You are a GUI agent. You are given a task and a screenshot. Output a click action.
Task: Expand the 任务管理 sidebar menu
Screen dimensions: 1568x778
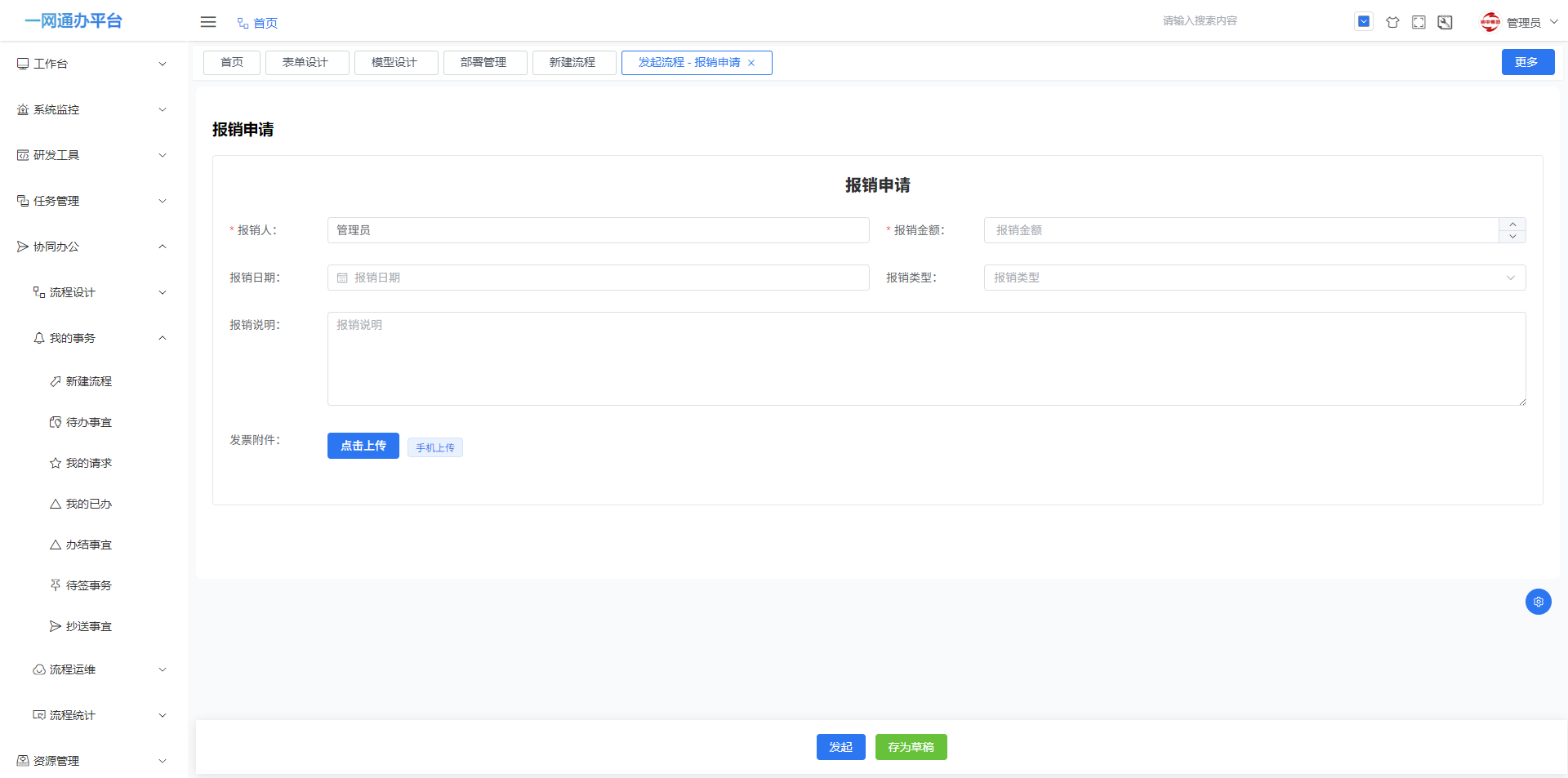tap(94, 201)
